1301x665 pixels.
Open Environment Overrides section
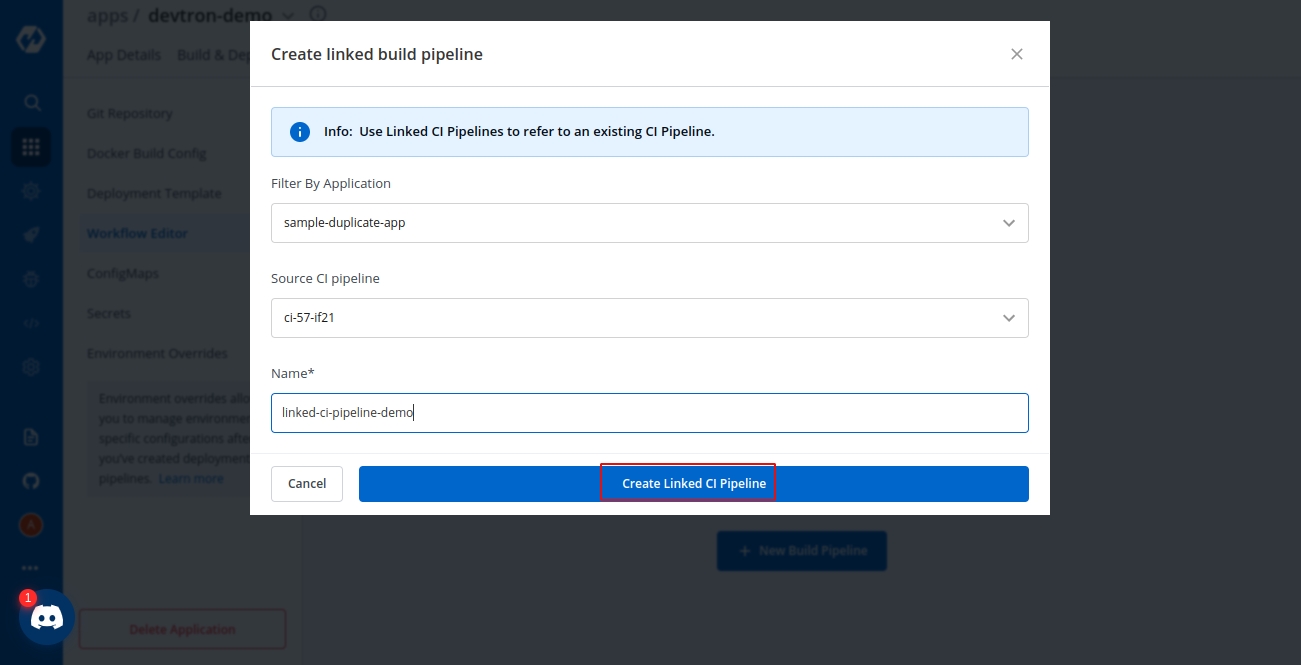[x=157, y=354]
